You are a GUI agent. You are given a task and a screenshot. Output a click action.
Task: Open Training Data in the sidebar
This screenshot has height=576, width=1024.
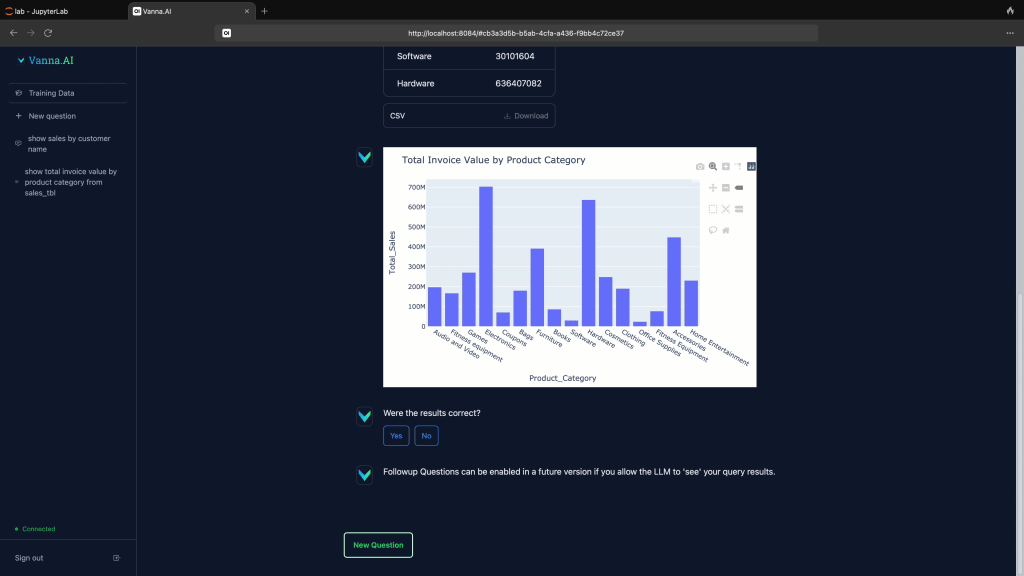pos(51,93)
